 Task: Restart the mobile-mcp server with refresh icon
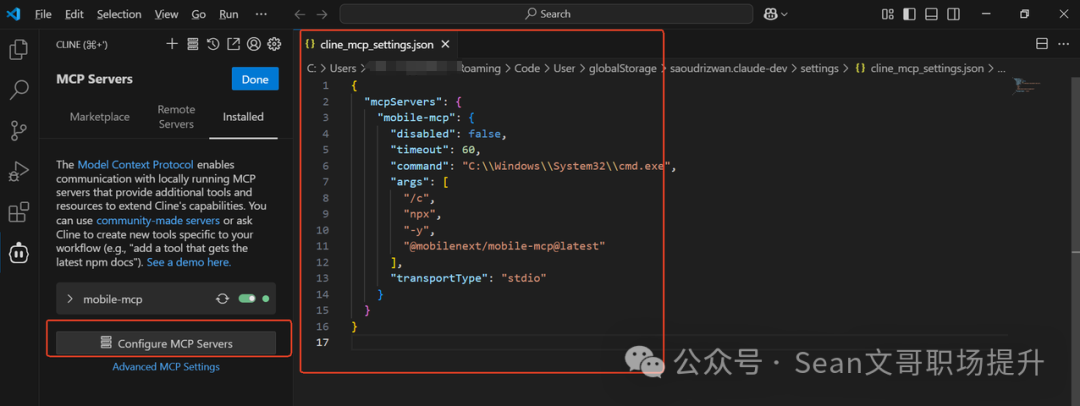pos(222,299)
